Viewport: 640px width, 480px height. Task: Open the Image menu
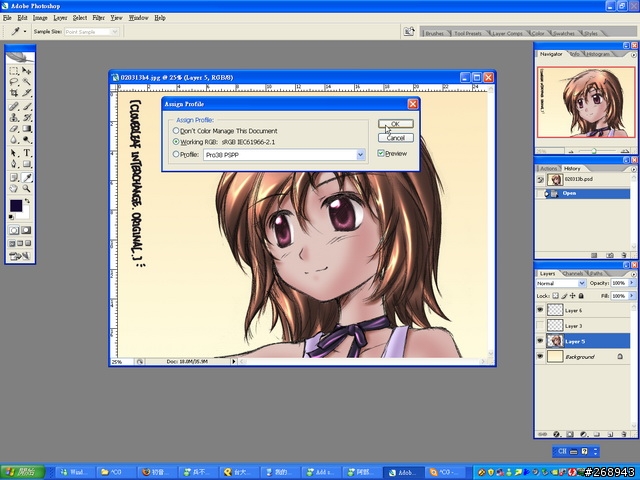point(40,18)
